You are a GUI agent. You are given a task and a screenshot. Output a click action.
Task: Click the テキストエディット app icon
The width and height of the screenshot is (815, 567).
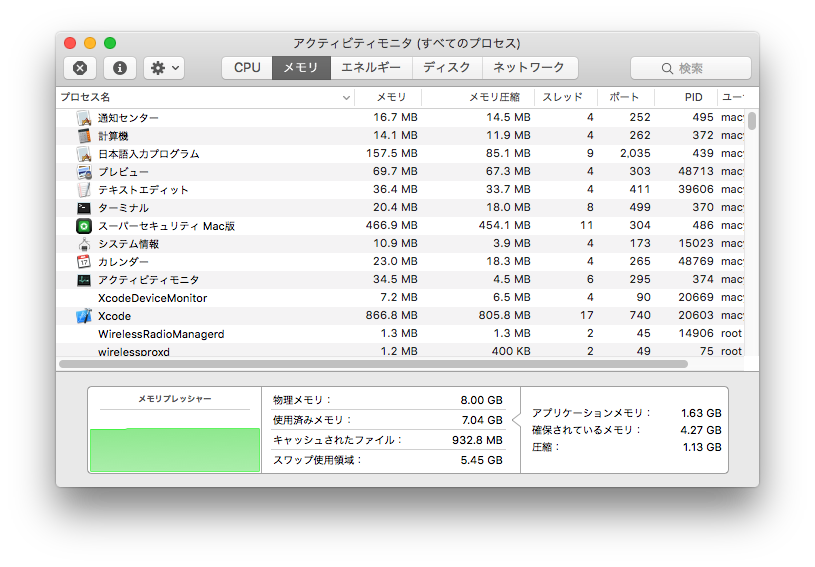(x=84, y=190)
